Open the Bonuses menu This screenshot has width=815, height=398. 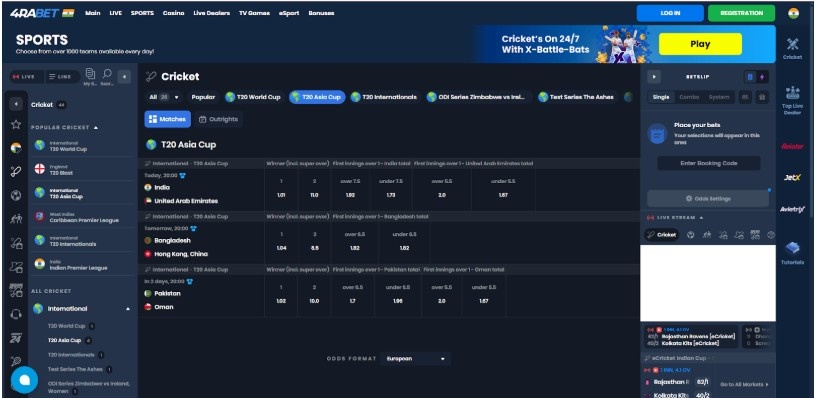click(321, 13)
